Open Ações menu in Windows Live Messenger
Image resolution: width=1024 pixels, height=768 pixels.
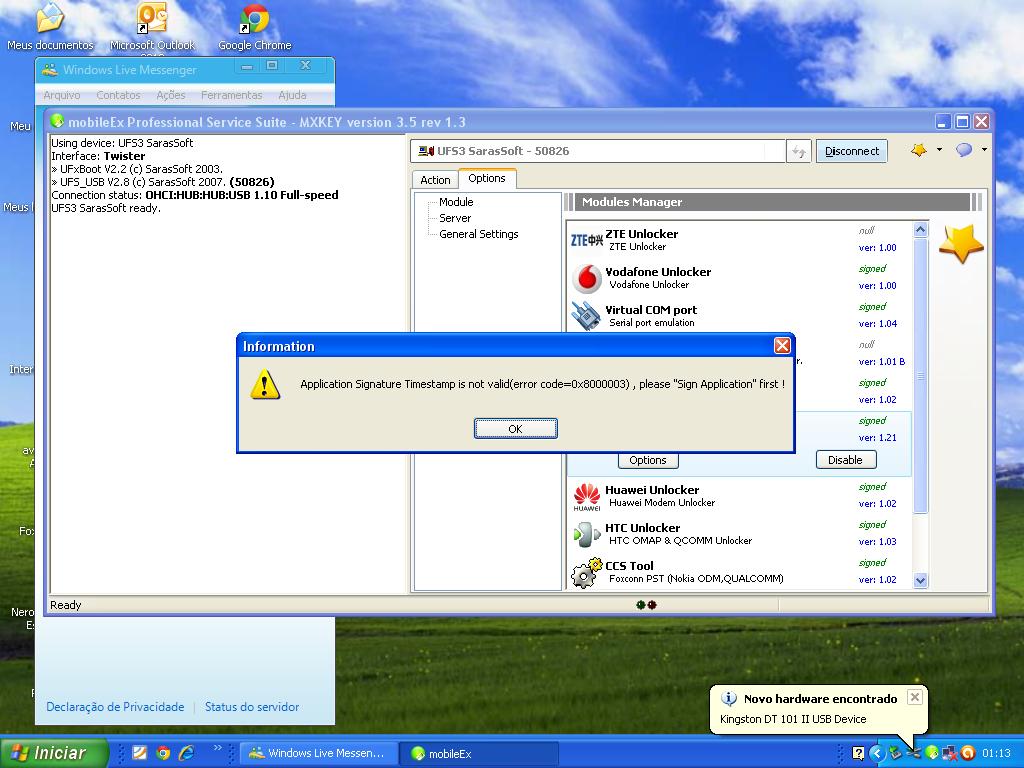click(x=170, y=95)
